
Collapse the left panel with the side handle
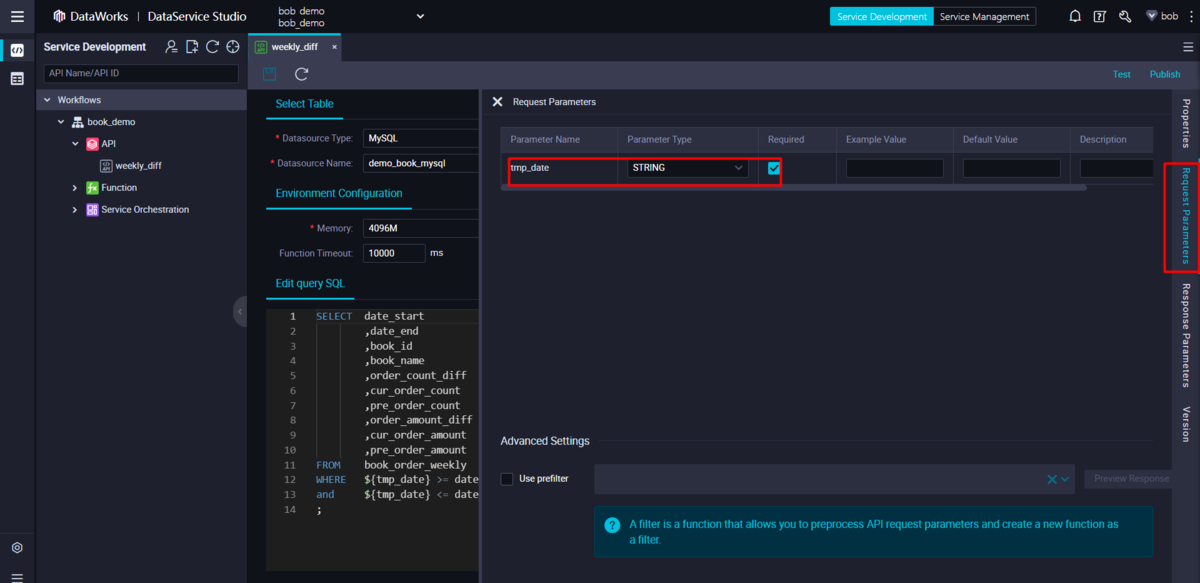(240, 311)
